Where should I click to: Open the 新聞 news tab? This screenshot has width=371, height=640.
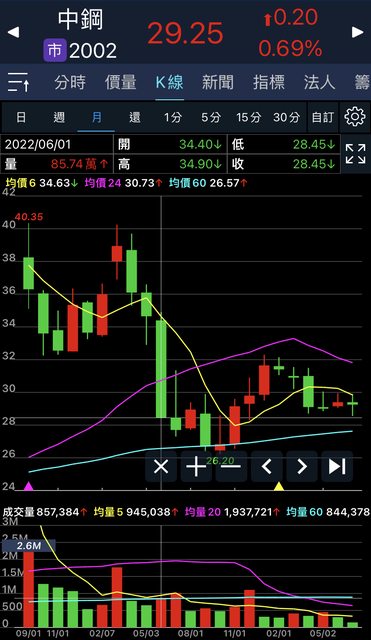(x=218, y=82)
